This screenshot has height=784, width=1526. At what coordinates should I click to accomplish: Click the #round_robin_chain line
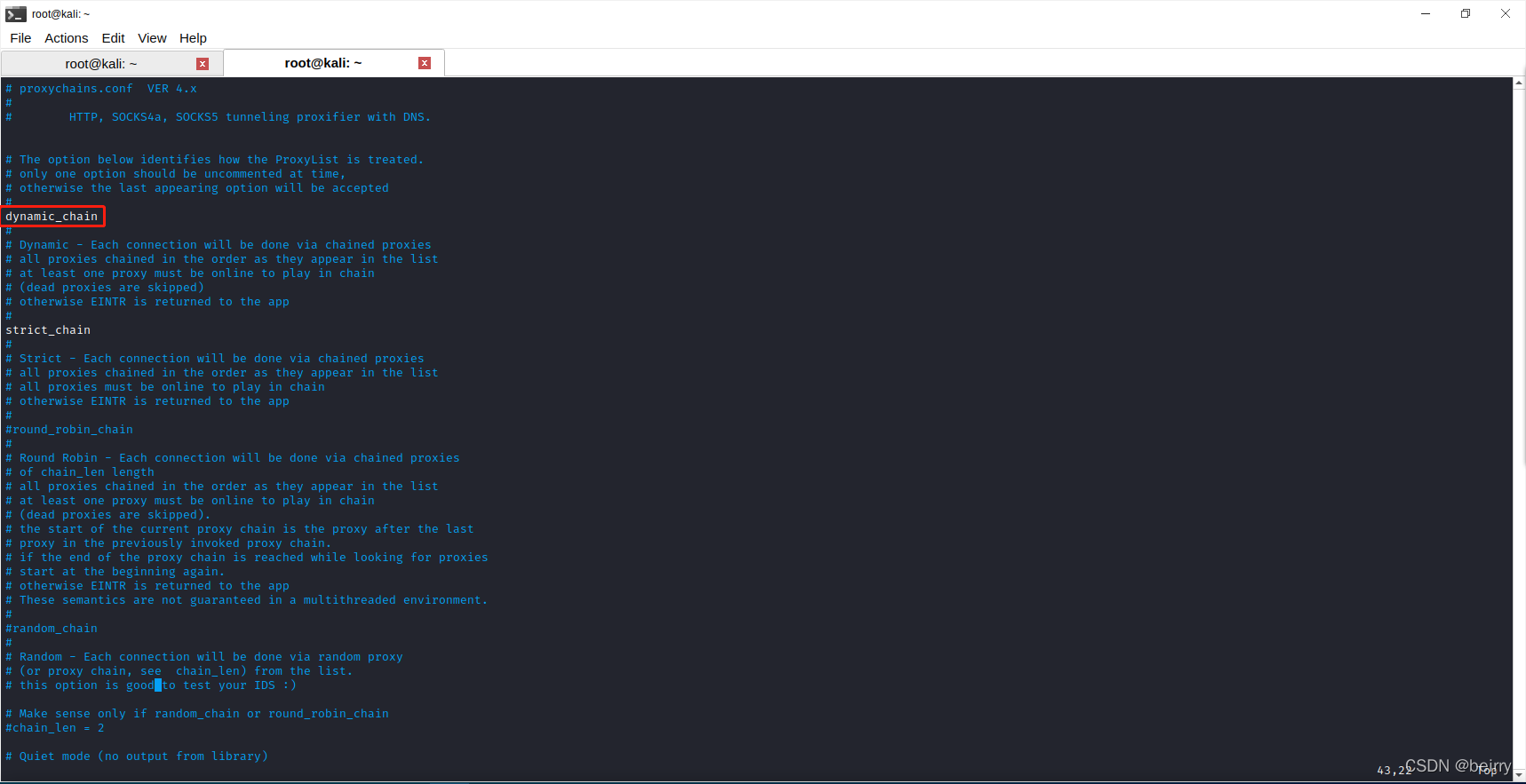pos(69,430)
